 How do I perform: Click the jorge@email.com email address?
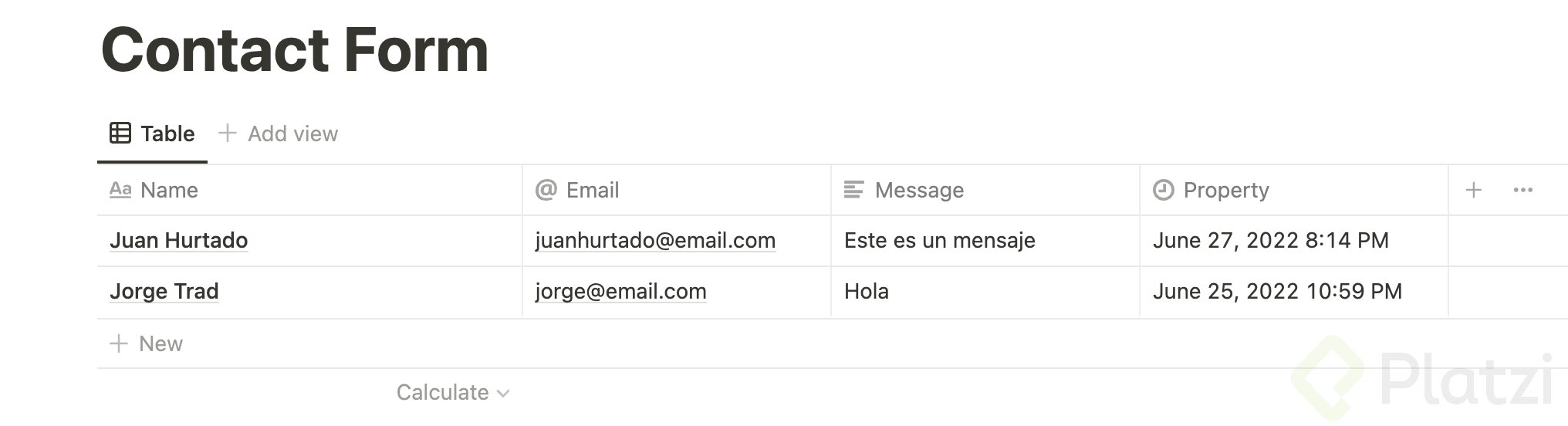620,292
